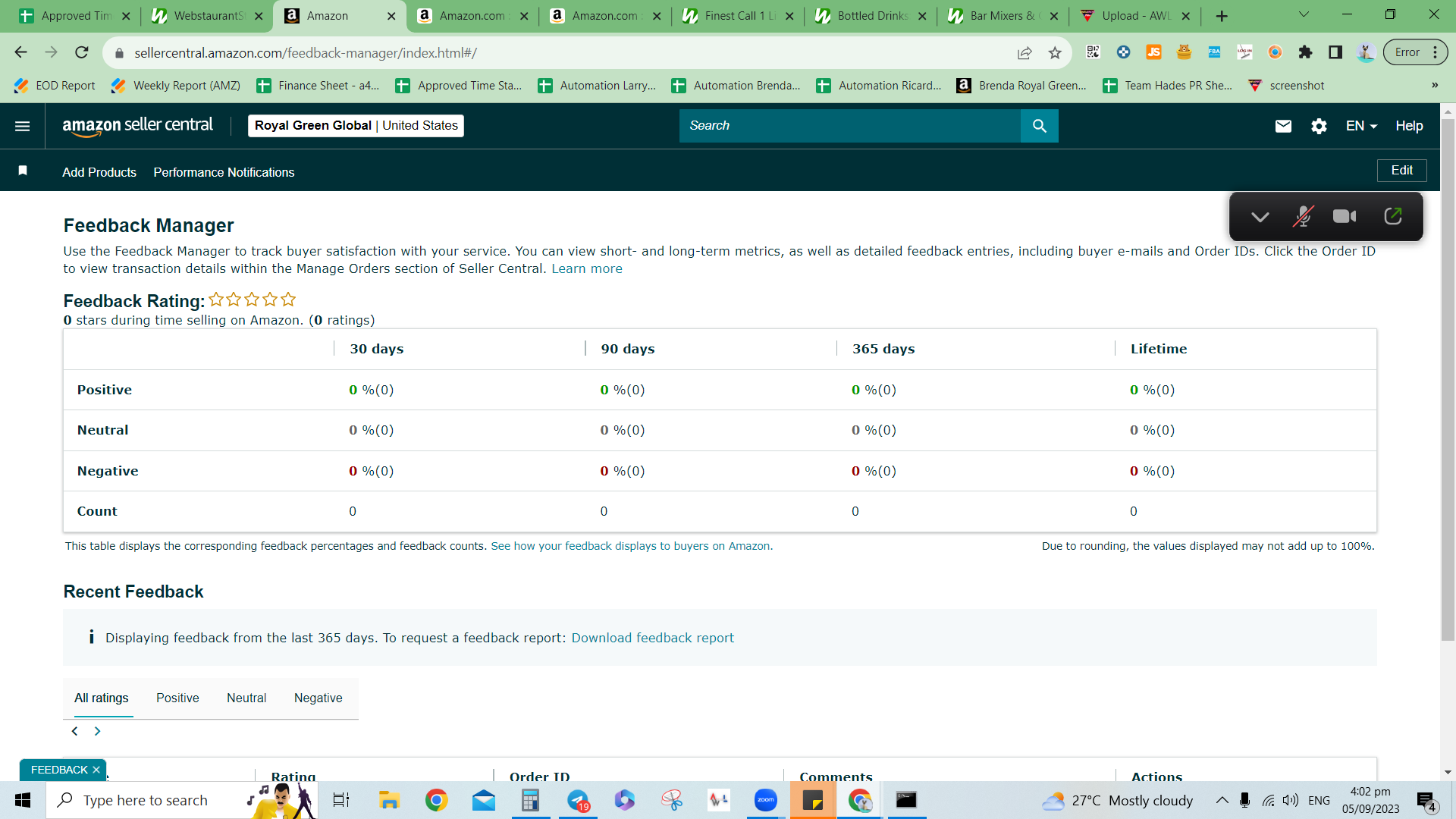The height and width of the screenshot is (819, 1456).
Task: Open the tab search dropdown chevron
Action: (x=1304, y=15)
